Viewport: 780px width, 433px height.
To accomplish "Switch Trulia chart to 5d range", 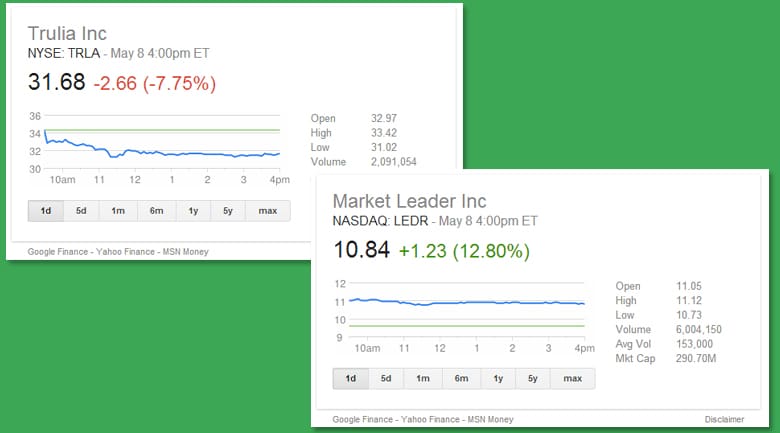I will (x=81, y=210).
